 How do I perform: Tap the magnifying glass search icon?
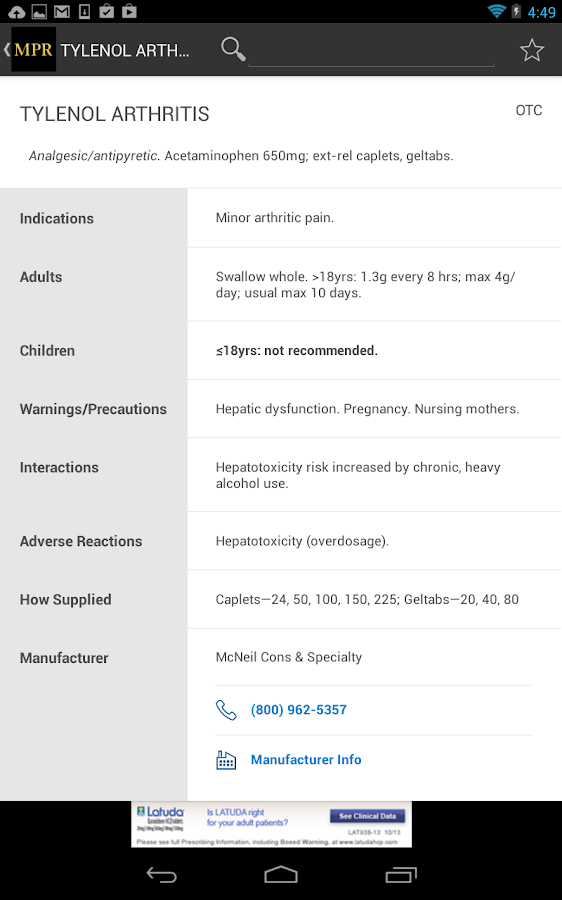(x=233, y=49)
